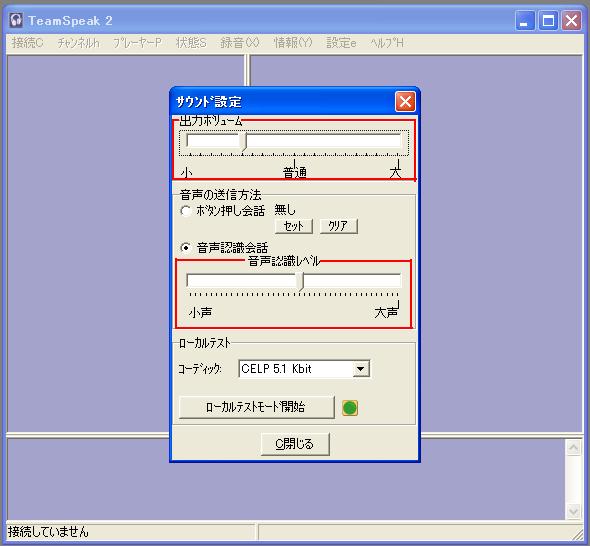The height and width of the screenshot is (546, 590).
Task: Click the C閉じる button
Action: (295, 444)
